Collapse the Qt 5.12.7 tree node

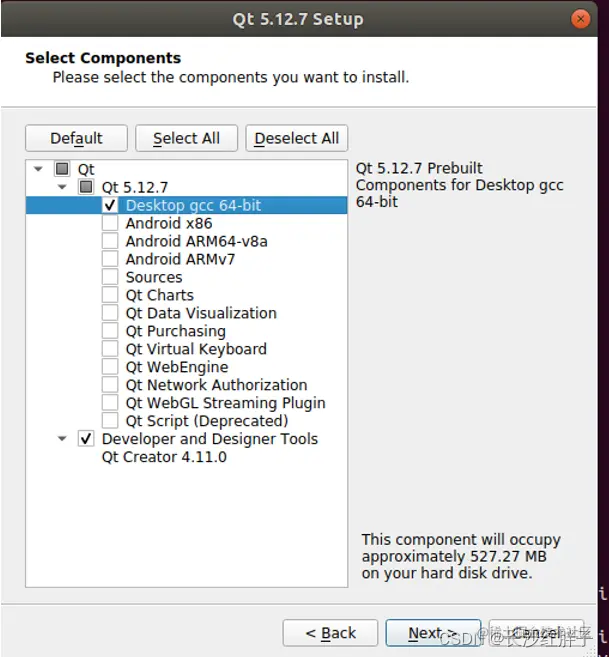tap(62, 187)
